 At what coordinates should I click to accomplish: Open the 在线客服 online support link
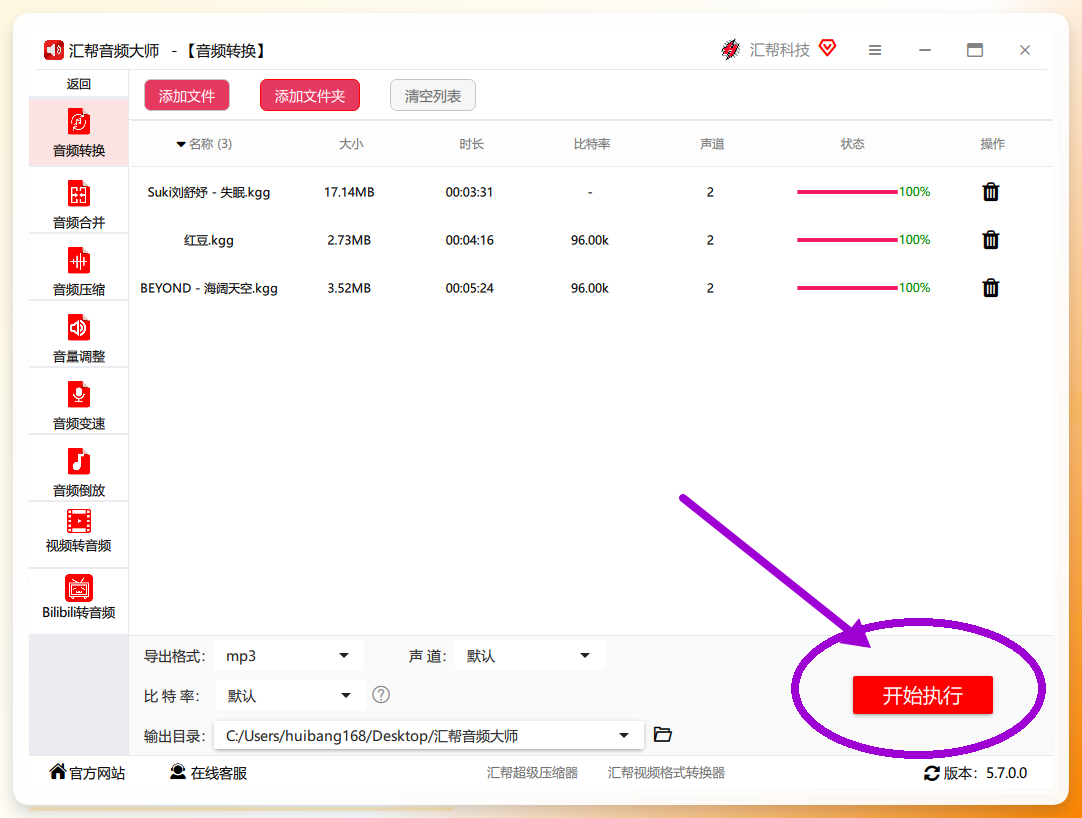tap(208, 772)
